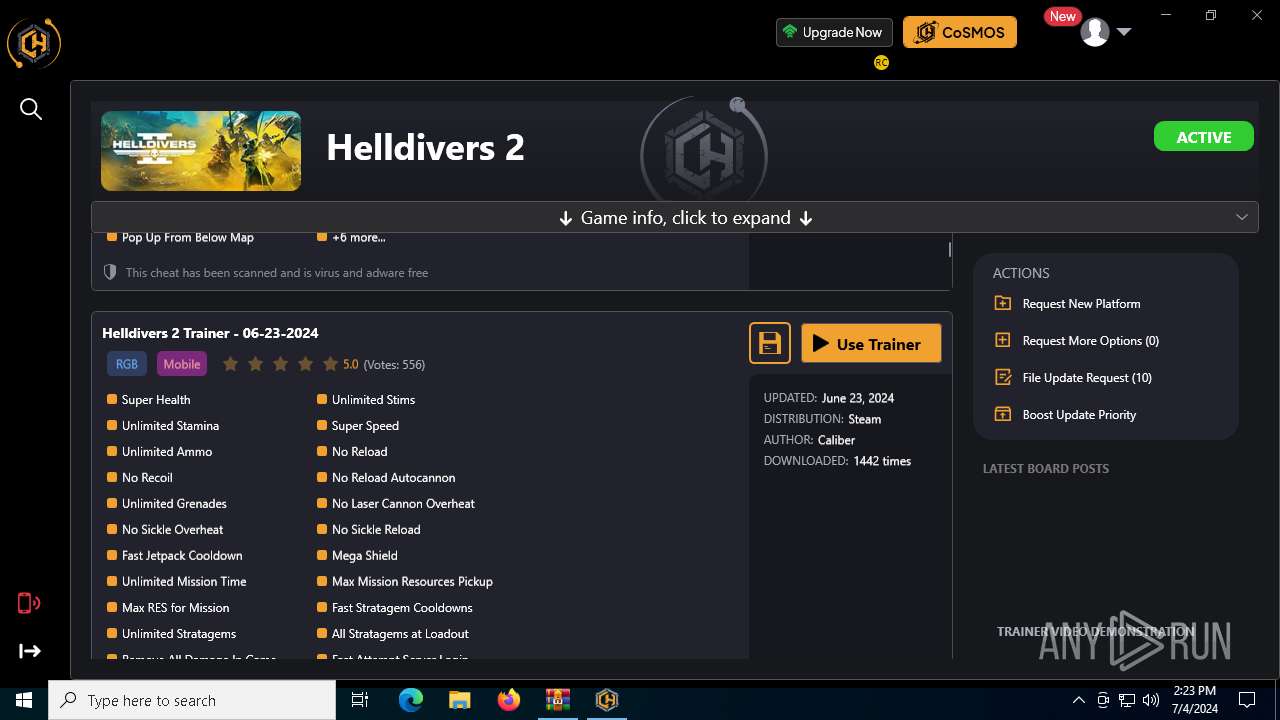Screen dimensions: 1280x720
Task: Click the Helldivers 2 game thumbnail
Action: 201,151
